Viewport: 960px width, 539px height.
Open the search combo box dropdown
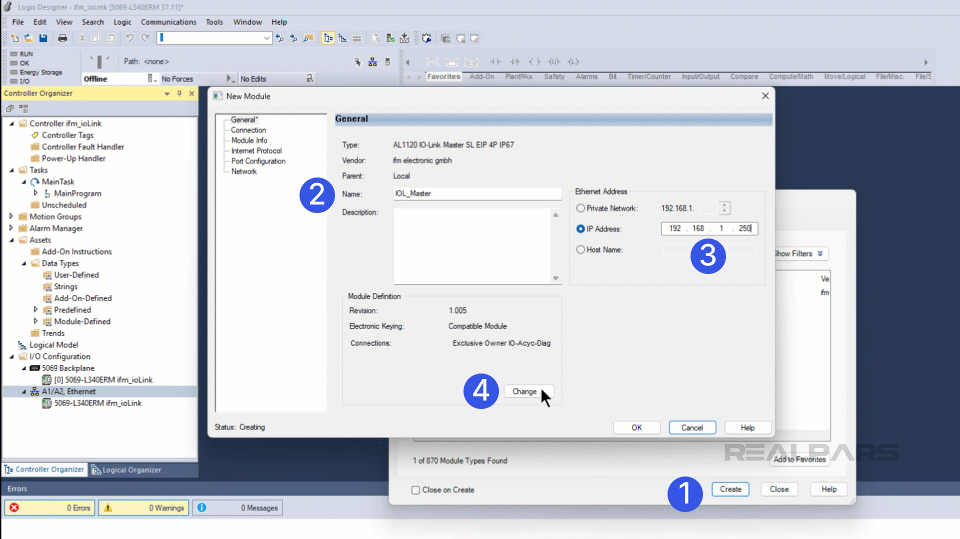click(x=267, y=38)
